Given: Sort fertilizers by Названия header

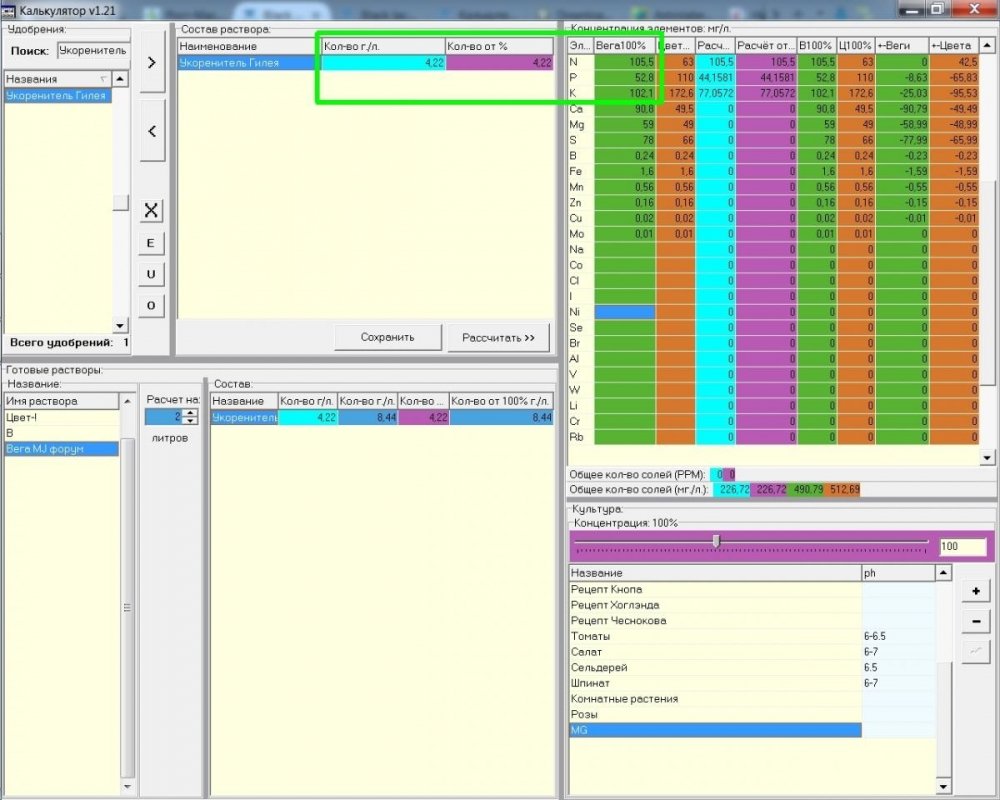Looking at the screenshot, I should coord(57,79).
